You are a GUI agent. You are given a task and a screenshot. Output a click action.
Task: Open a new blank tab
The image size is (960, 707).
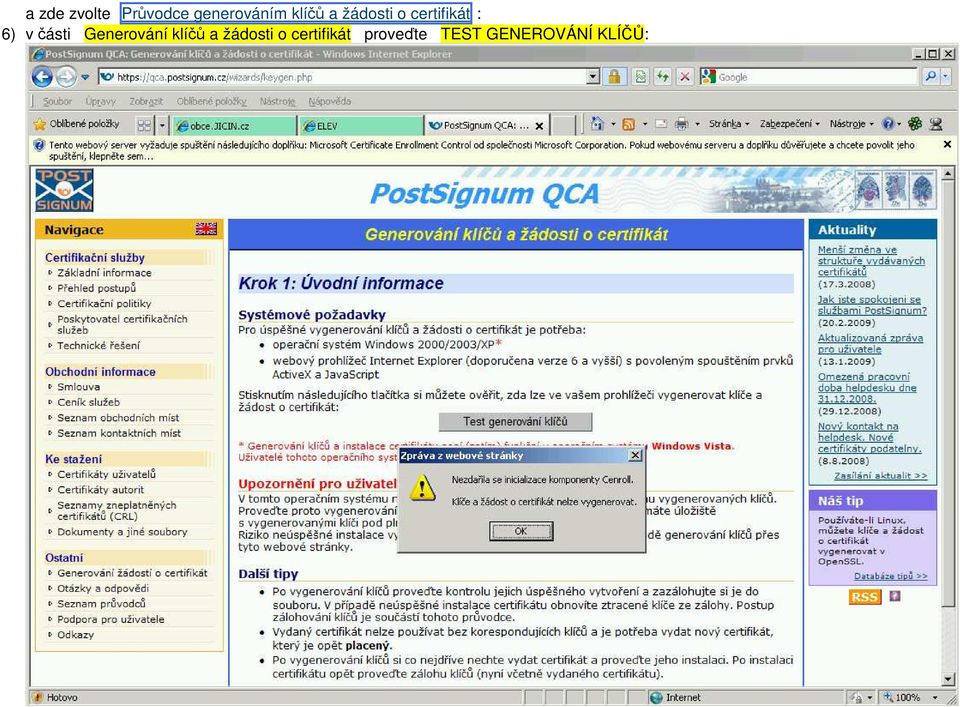click(563, 125)
